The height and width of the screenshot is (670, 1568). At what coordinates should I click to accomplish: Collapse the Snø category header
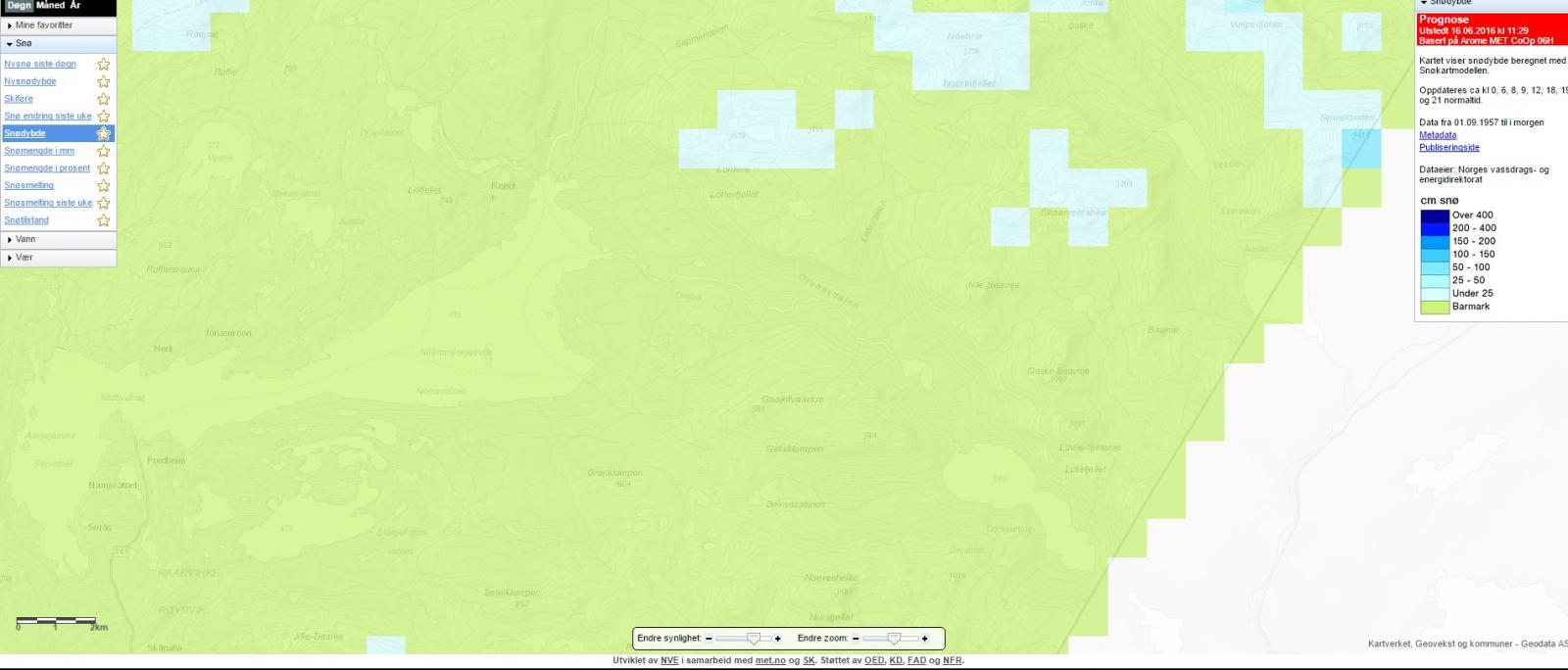click(x=24, y=44)
